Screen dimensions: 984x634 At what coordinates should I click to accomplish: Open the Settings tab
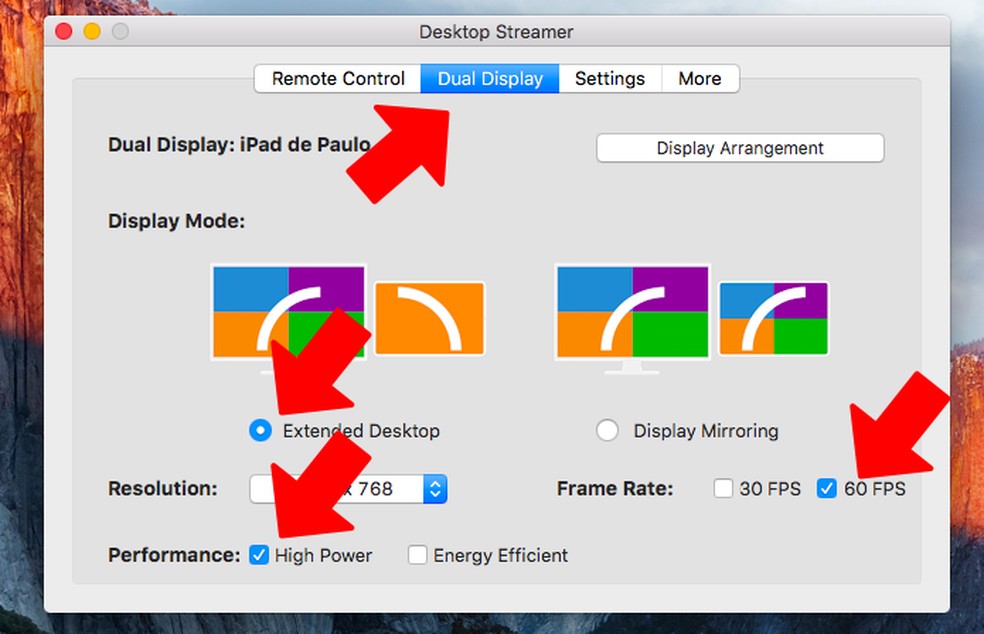(610, 79)
